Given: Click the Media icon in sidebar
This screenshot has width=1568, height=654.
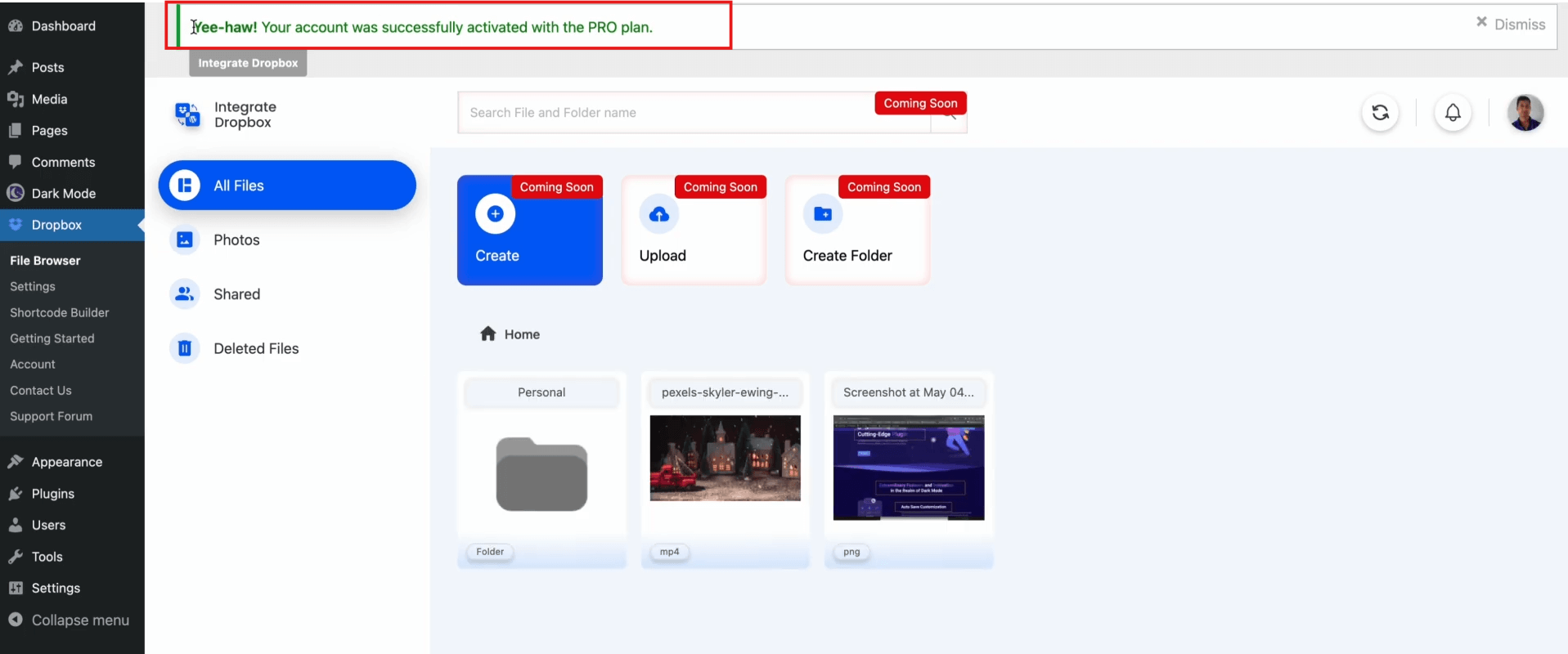Looking at the screenshot, I should (x=15, y=99).
